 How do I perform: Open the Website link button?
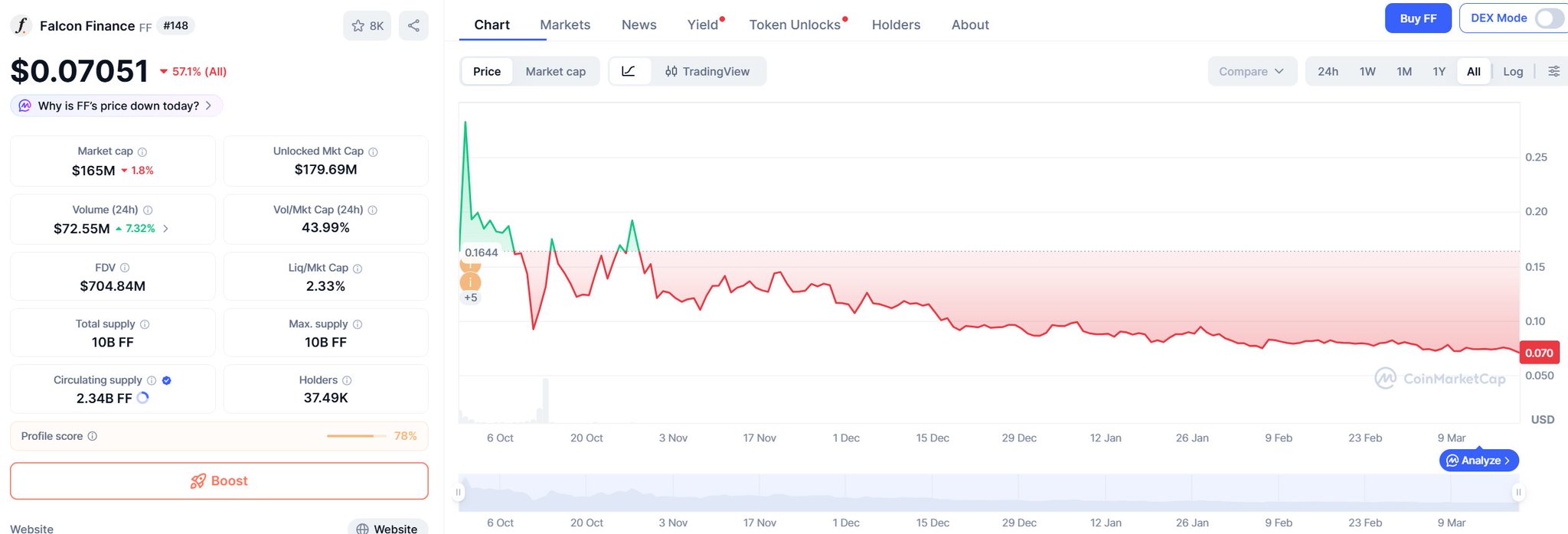(387, 528)
